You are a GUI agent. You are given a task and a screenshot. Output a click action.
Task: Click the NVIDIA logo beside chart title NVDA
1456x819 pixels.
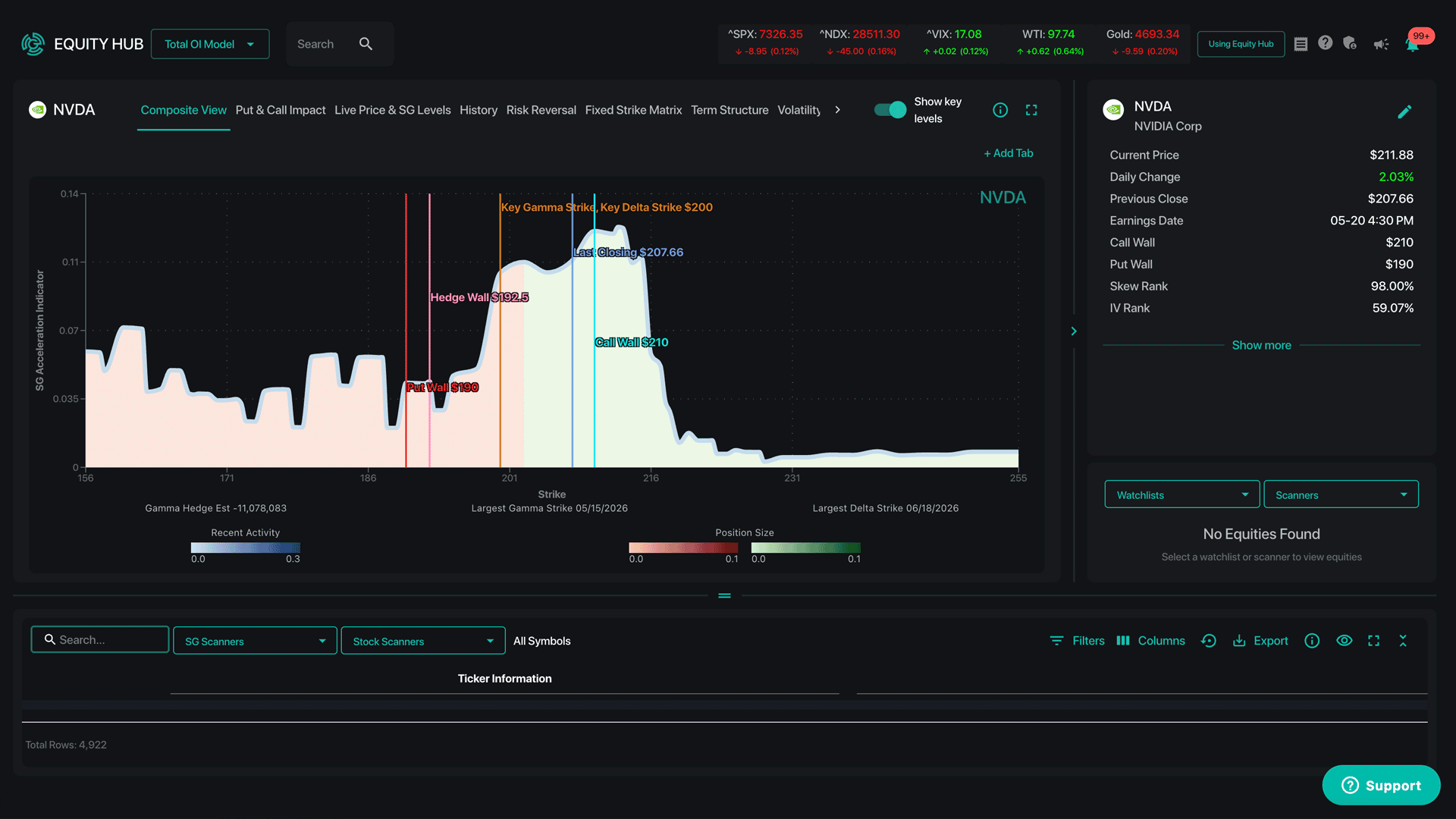coord(37,110)
